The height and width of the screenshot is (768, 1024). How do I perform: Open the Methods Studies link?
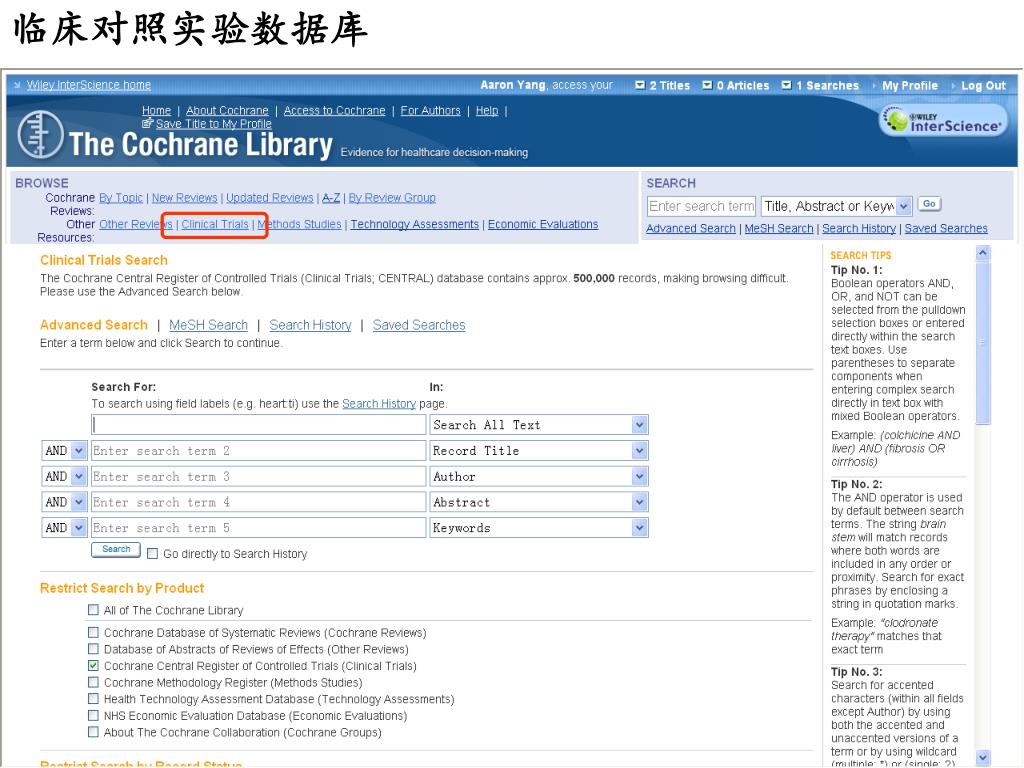coord(299,224)
